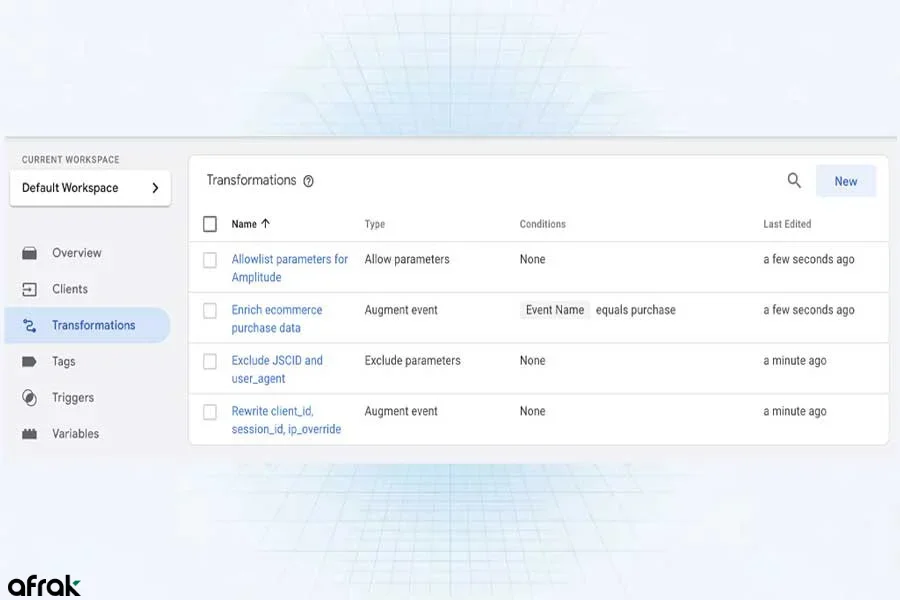Check the Allowlist parameters for Amplitude row
Image resolution: width=900 pixels, height=600 pixels.
tap(210, 260)
